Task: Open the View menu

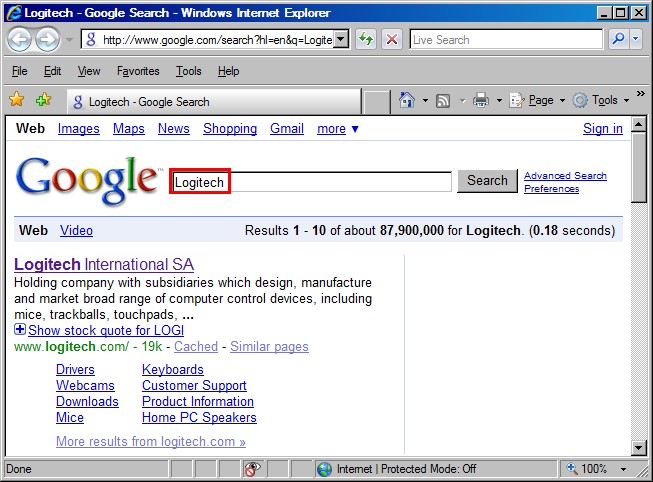Action: coord(89,71)
